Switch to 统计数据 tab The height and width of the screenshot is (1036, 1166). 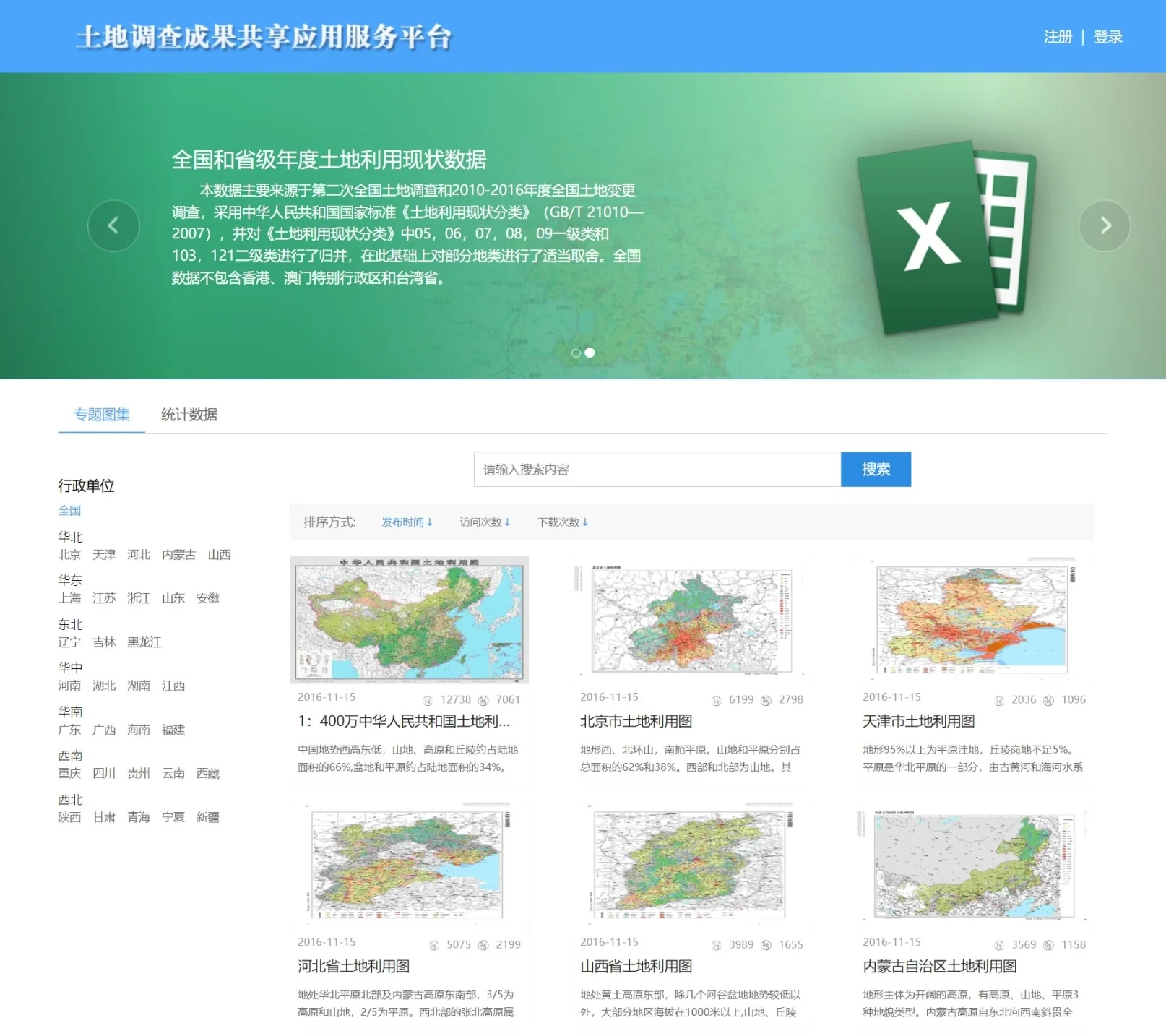189,415
